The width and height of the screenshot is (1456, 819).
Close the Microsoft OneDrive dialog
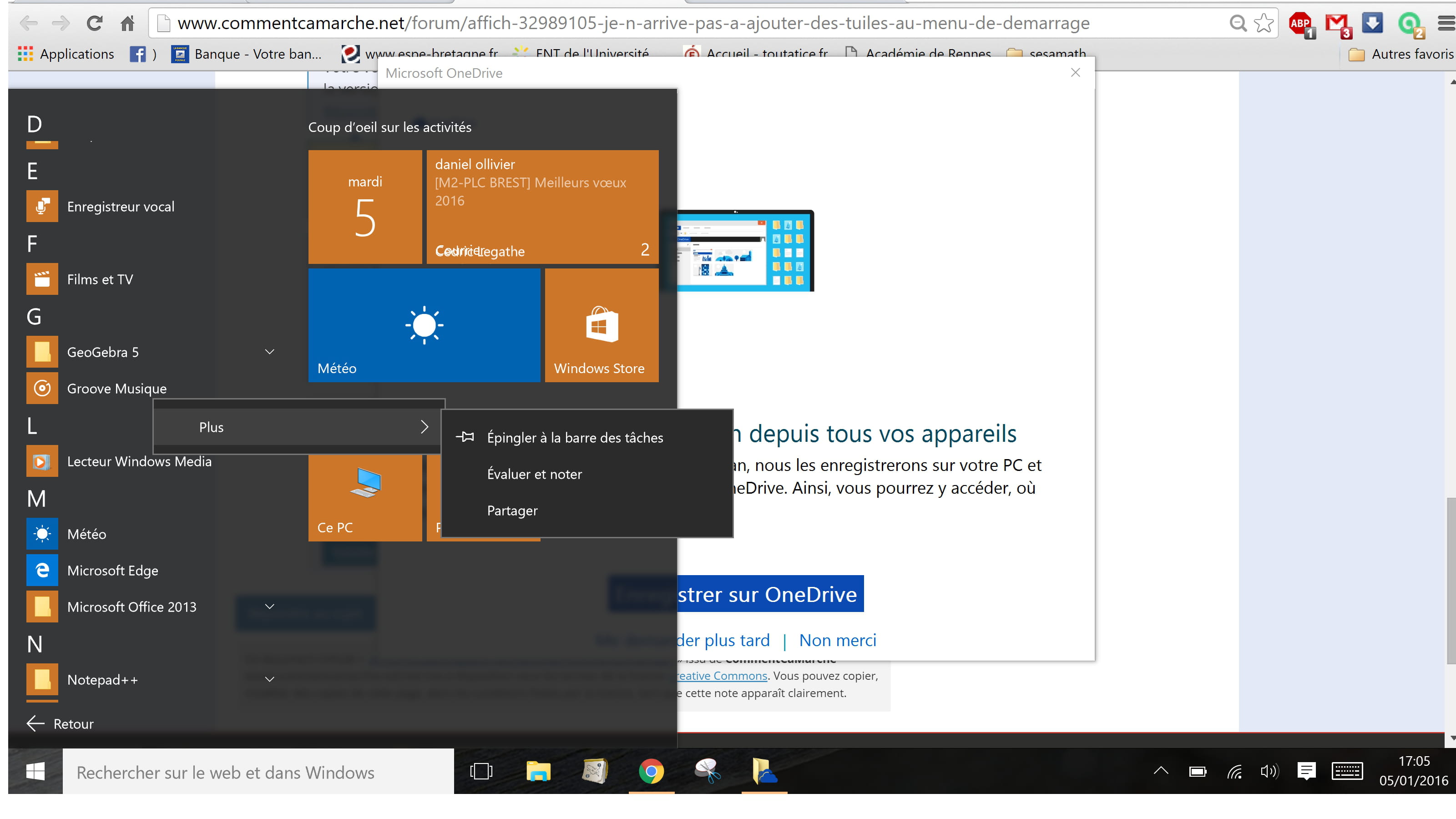pos(1076,73)
